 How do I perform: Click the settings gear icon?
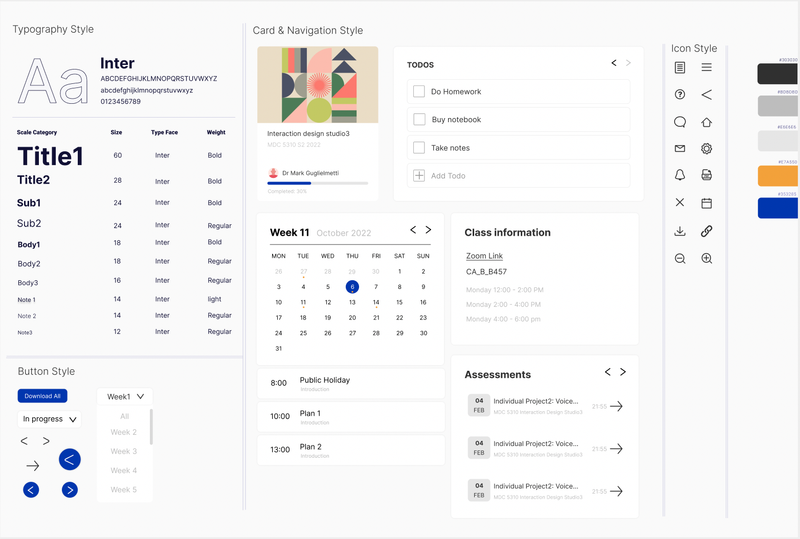pyautogui.click(x=707, y=149)
